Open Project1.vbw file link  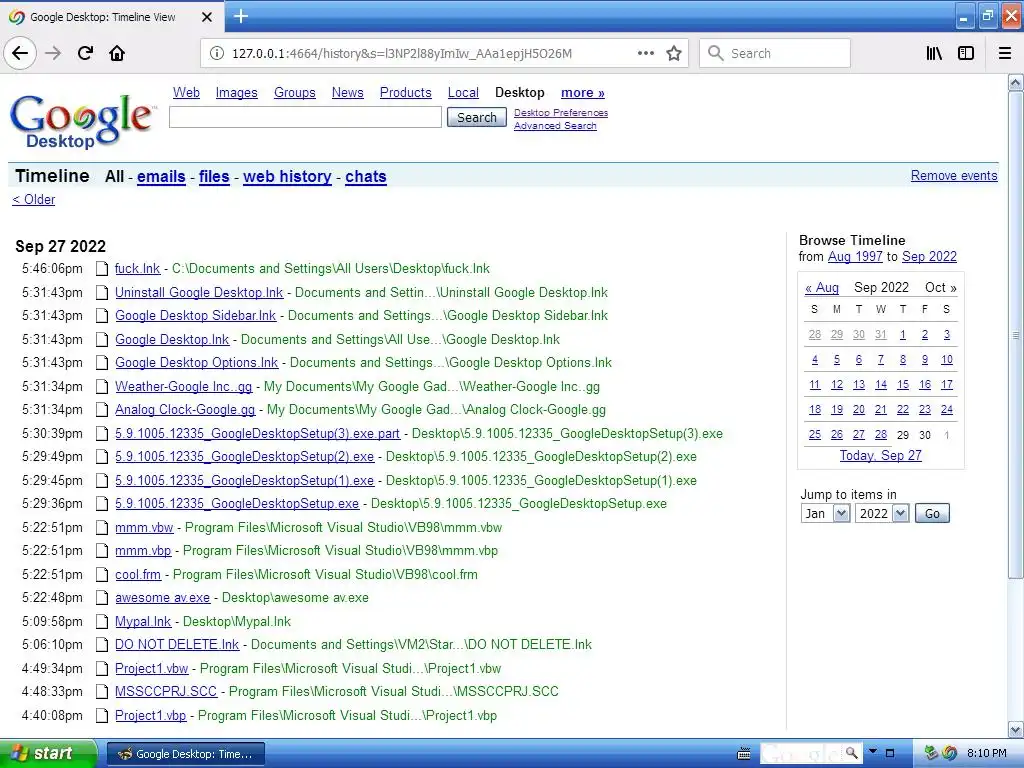[x=152, y=668]
